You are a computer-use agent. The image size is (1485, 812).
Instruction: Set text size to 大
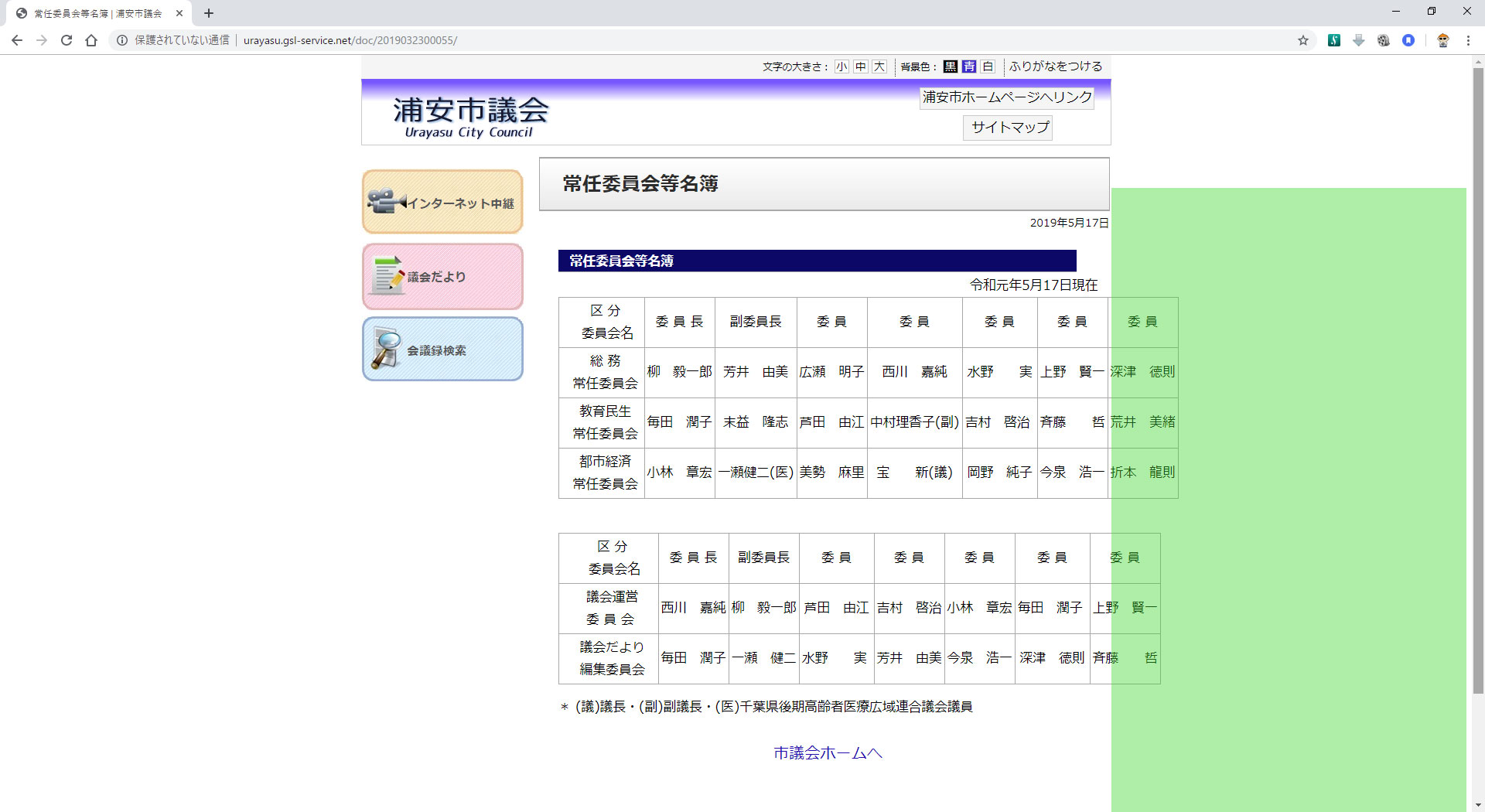(879, 67)
